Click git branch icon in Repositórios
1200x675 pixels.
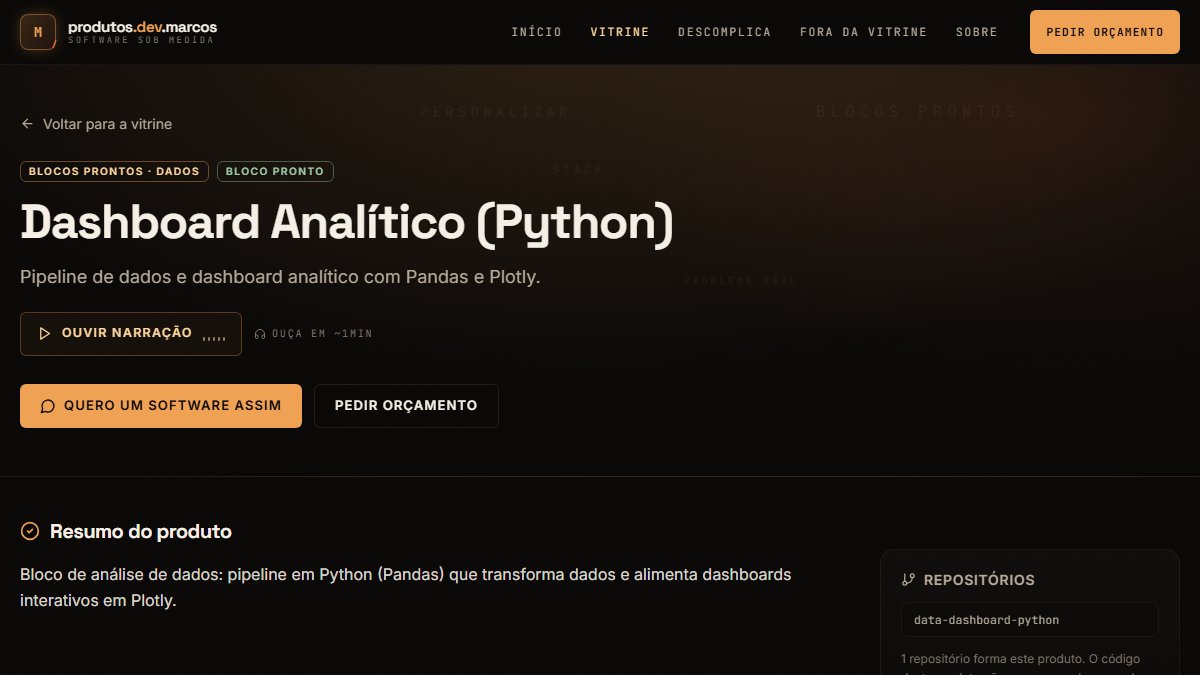tap(908, 580)
